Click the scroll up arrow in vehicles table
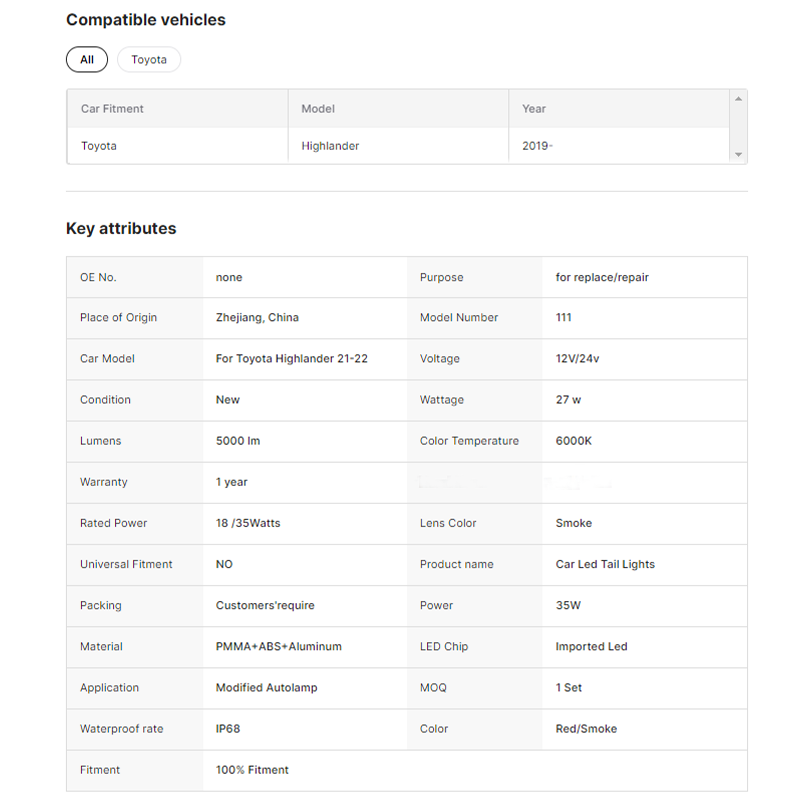The height and width of the screenshot is (800, 800). pyautogui.click(x=738, y=99)
